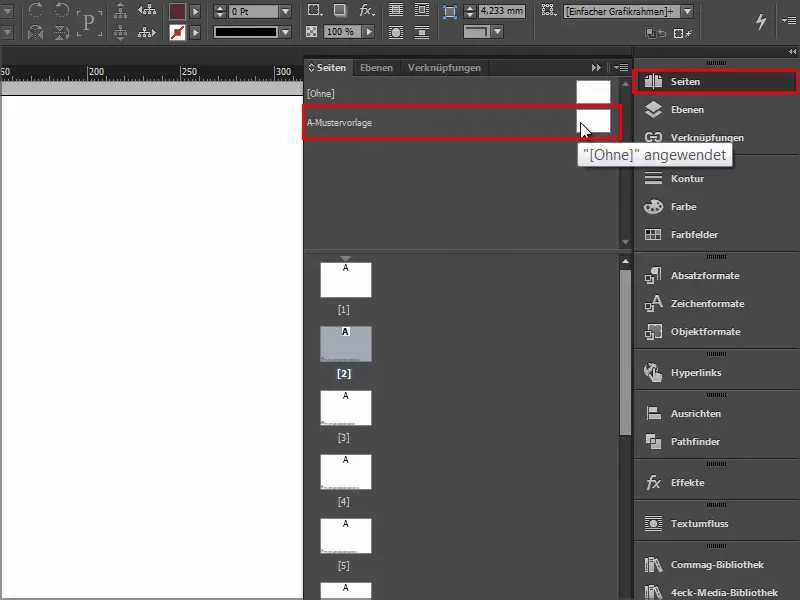Choose jump object text wrap icon
This screenshot has height=600, width=800.
coord(422,33)
